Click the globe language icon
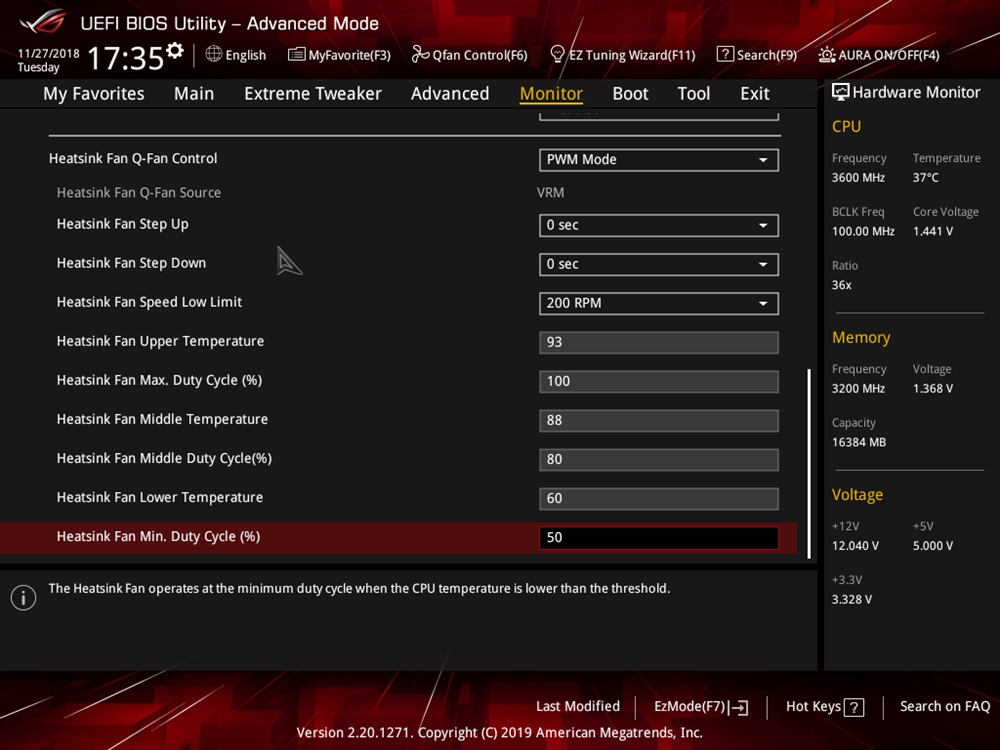Viewport: 1000px width, 750px height. (x=214, y=54)
